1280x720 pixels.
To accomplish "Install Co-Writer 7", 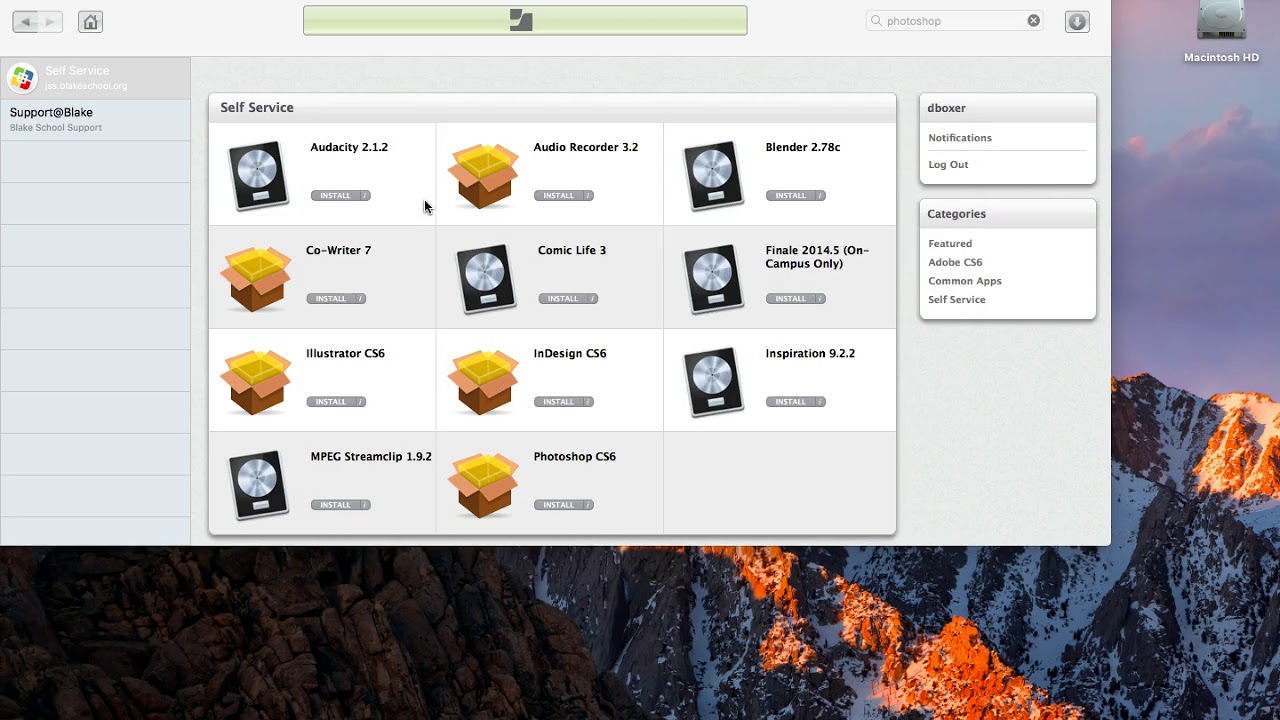I will tap(330, 299).
